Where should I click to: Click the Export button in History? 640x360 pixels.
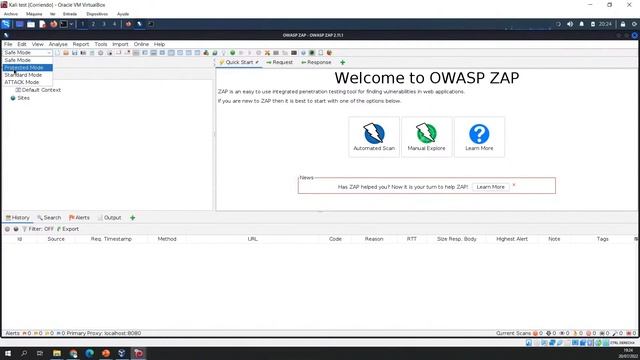[x=68, y=229]
